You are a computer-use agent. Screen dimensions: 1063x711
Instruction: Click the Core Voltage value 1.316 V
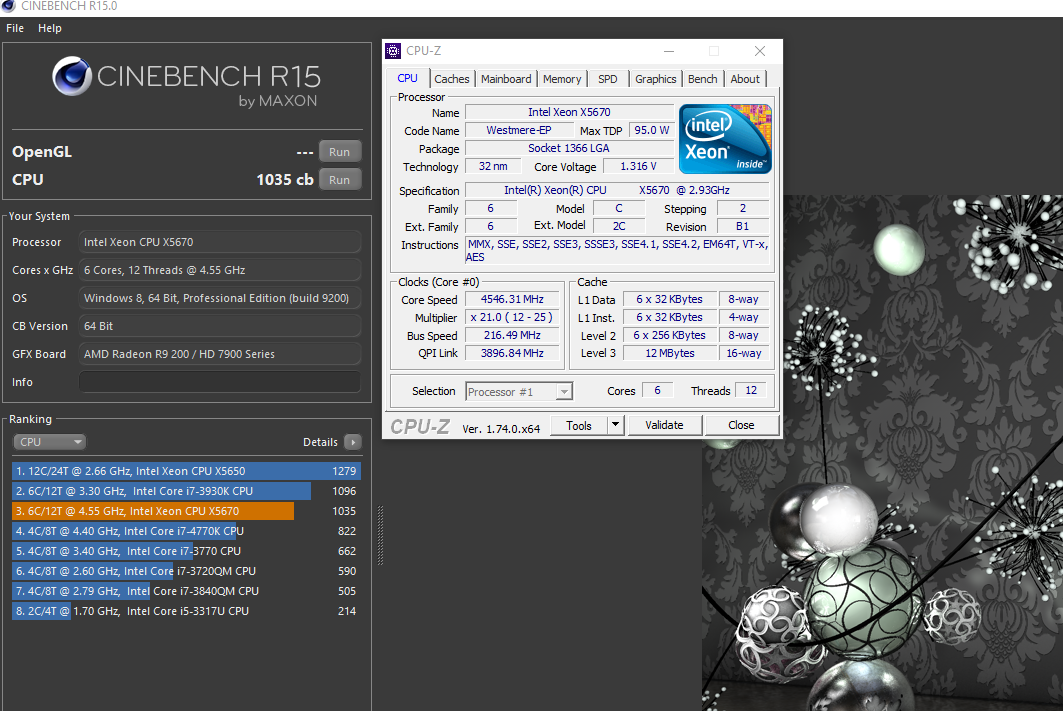[x=638, y=166]
